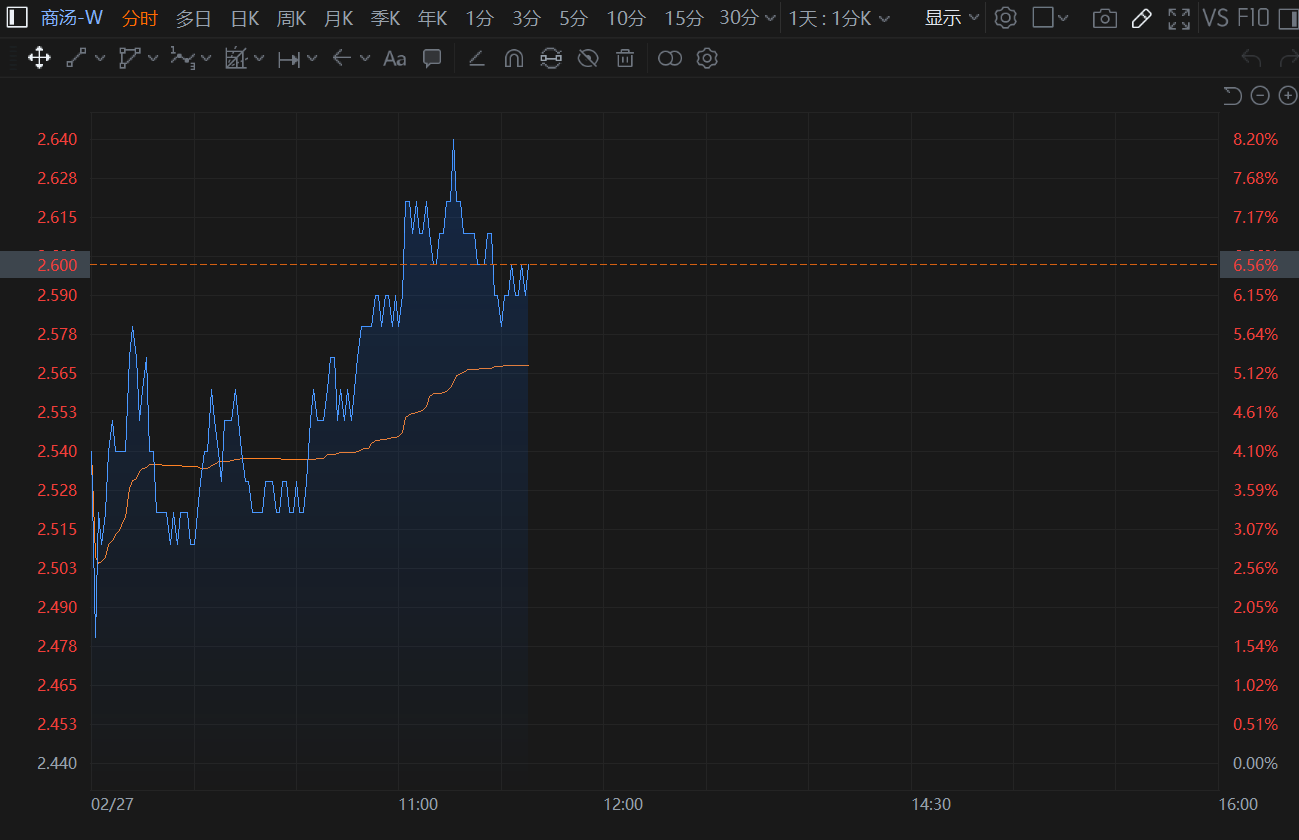Enter fullscreen chart mode
1299x840 pixels.
[x=1179, y=18]
